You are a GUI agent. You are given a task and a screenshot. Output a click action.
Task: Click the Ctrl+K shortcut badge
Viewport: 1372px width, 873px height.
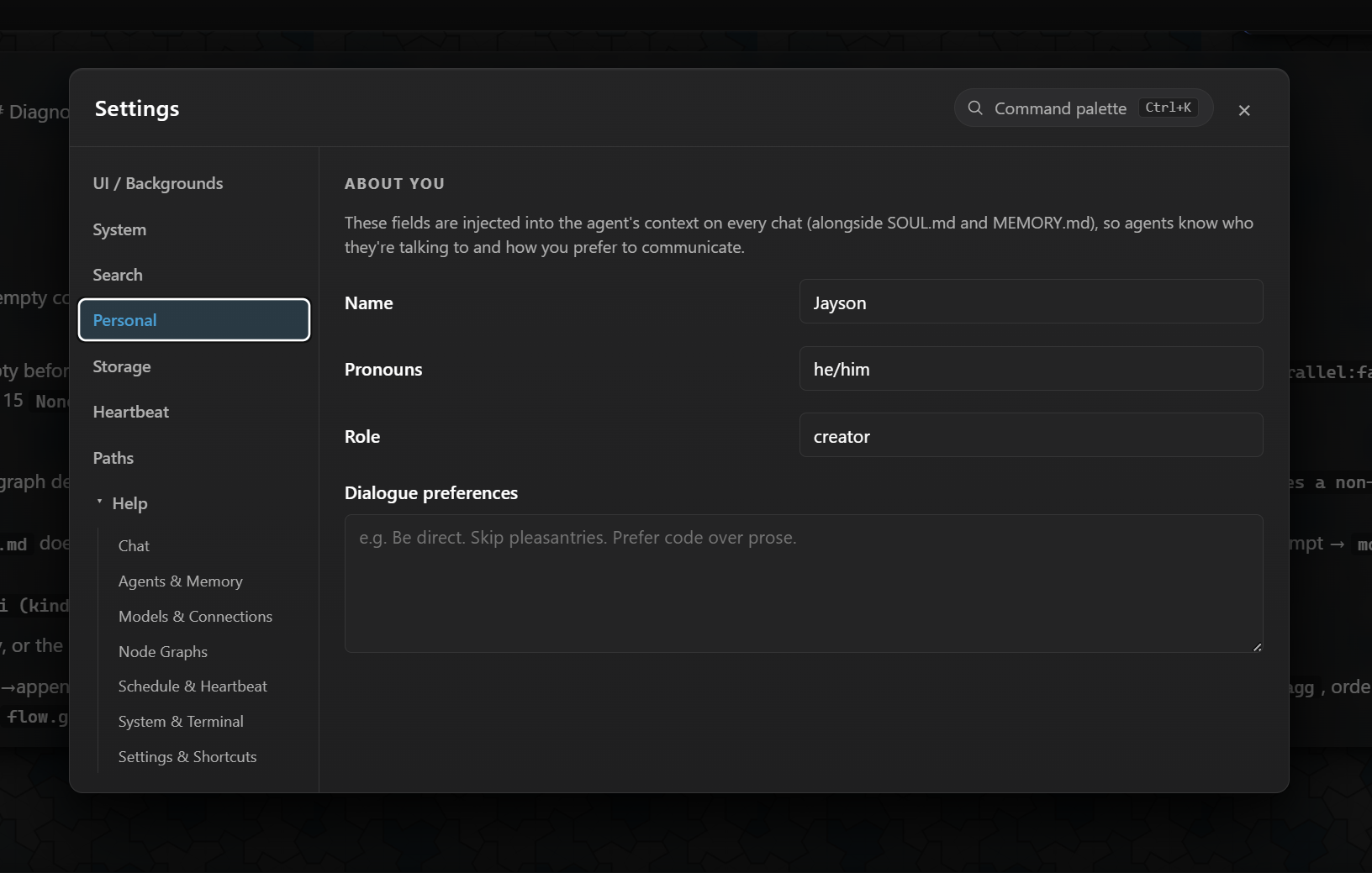coord(1168,108)
